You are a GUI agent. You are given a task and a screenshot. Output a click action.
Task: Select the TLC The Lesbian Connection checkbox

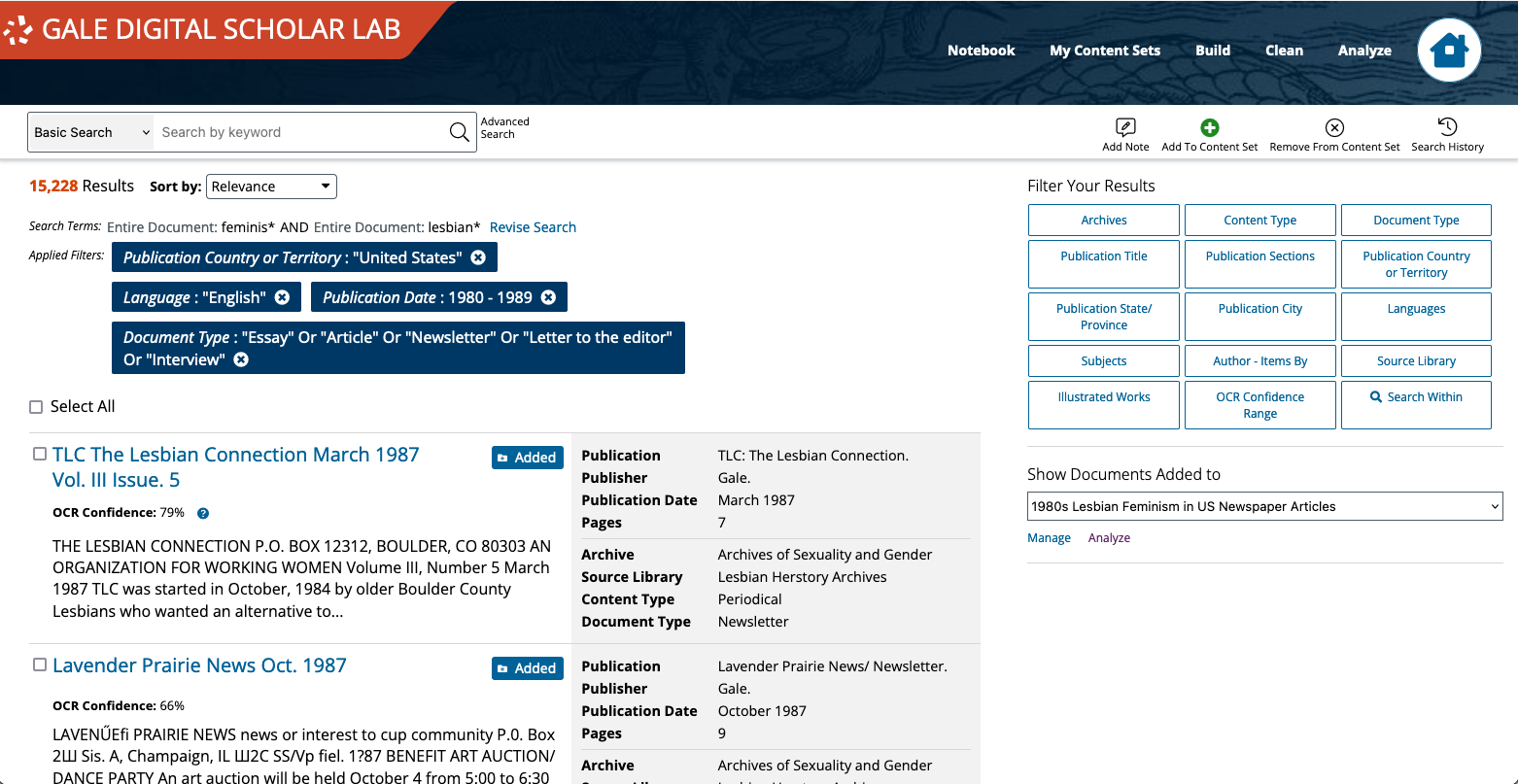pos(40,454)
